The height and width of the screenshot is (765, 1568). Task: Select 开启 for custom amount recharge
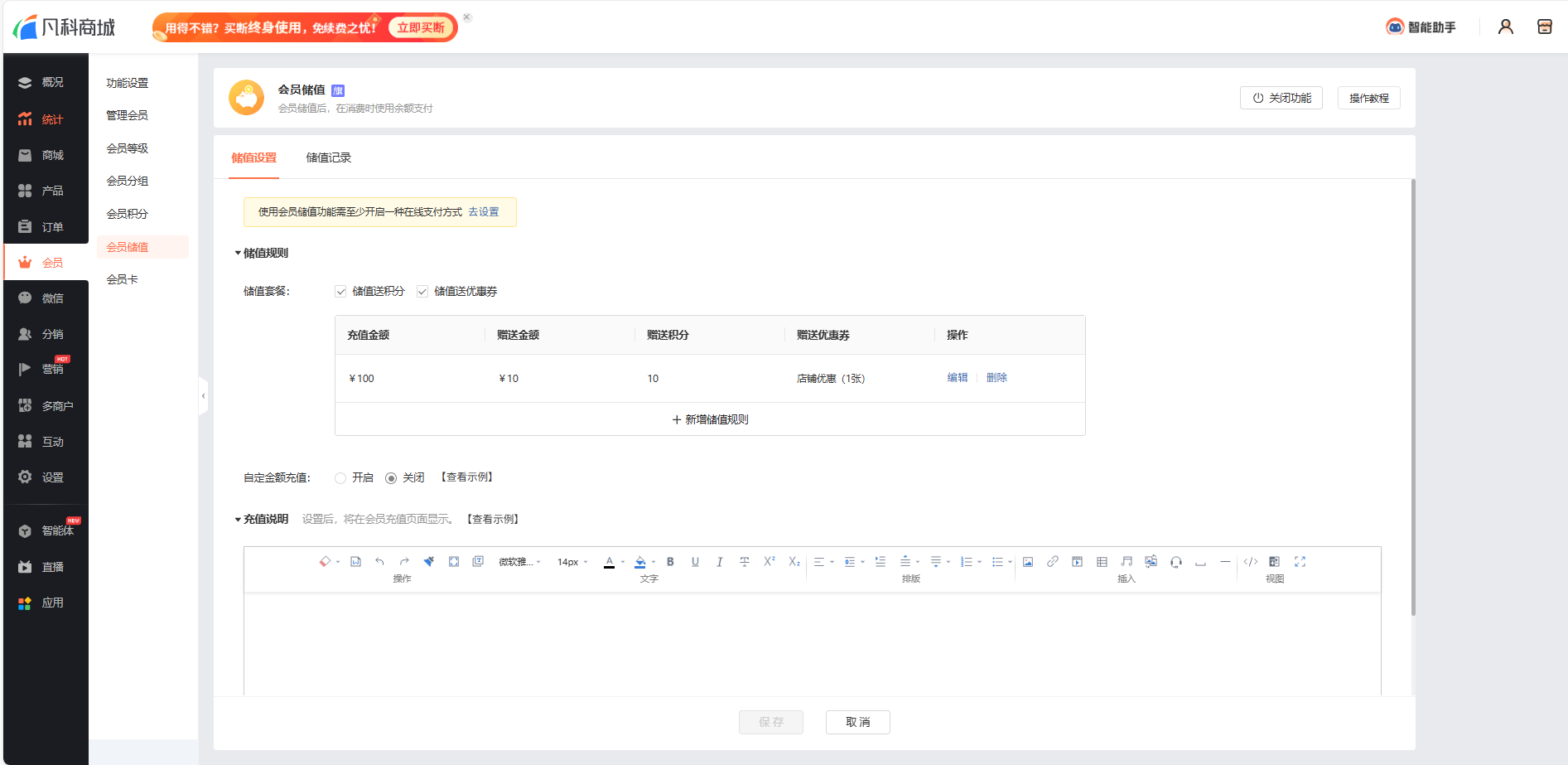click(x=340, y=478)
